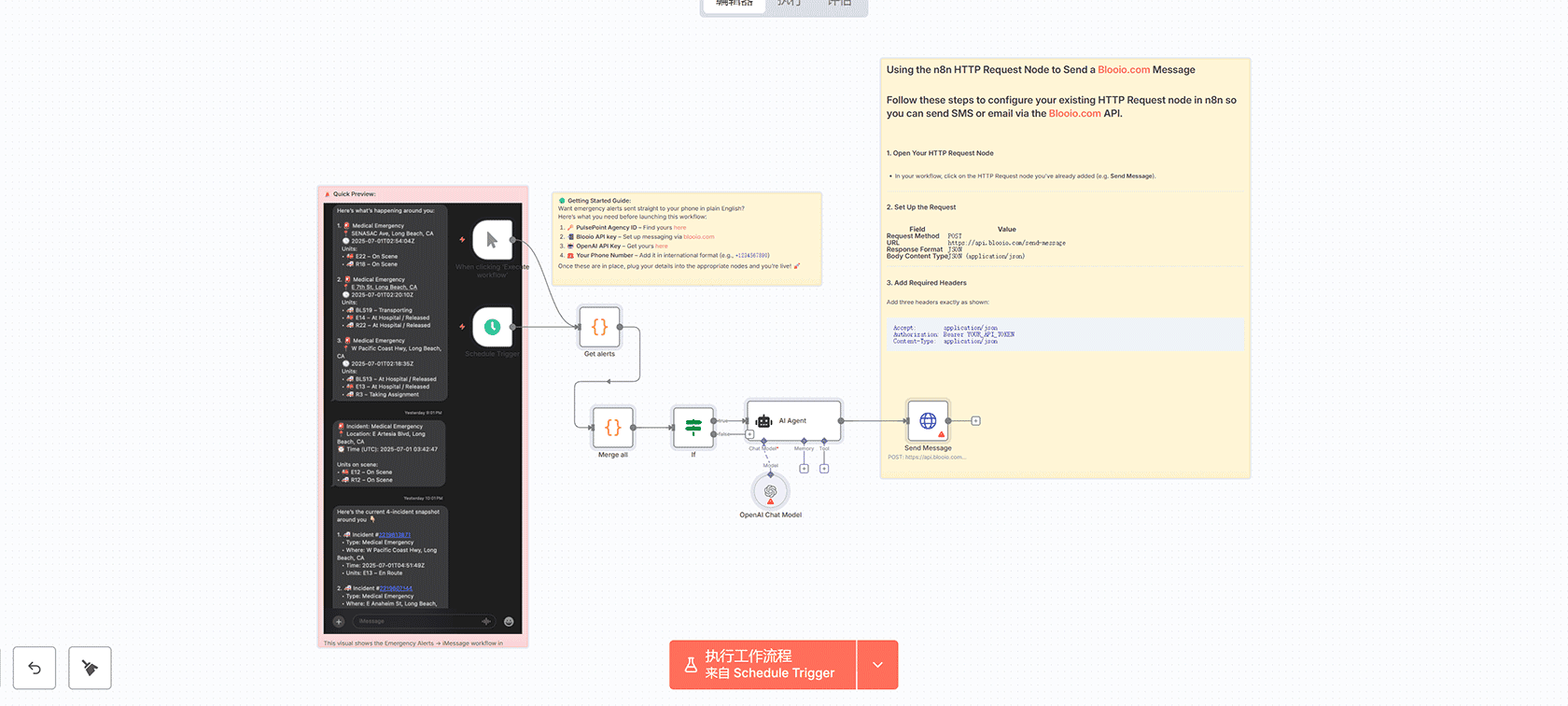Image resolution: width=1568 pixels, height=706 pixels.
Task: Click the Quick Preview chat screenshot
Action: click(x=423, y=411)
